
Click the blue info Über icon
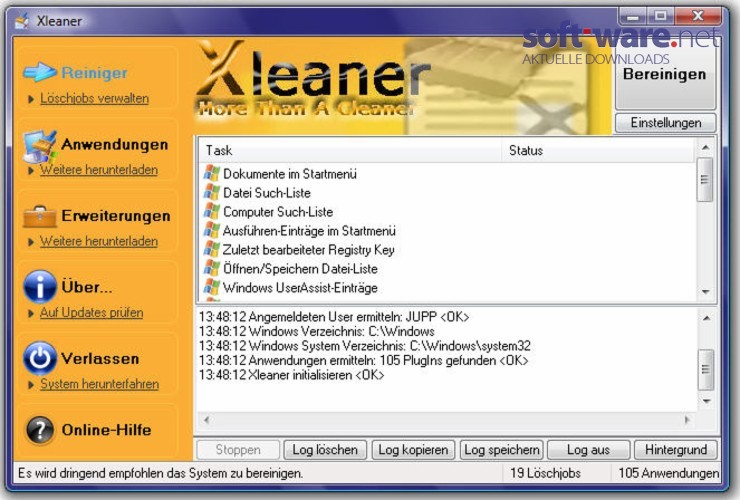tap(40, 287)
